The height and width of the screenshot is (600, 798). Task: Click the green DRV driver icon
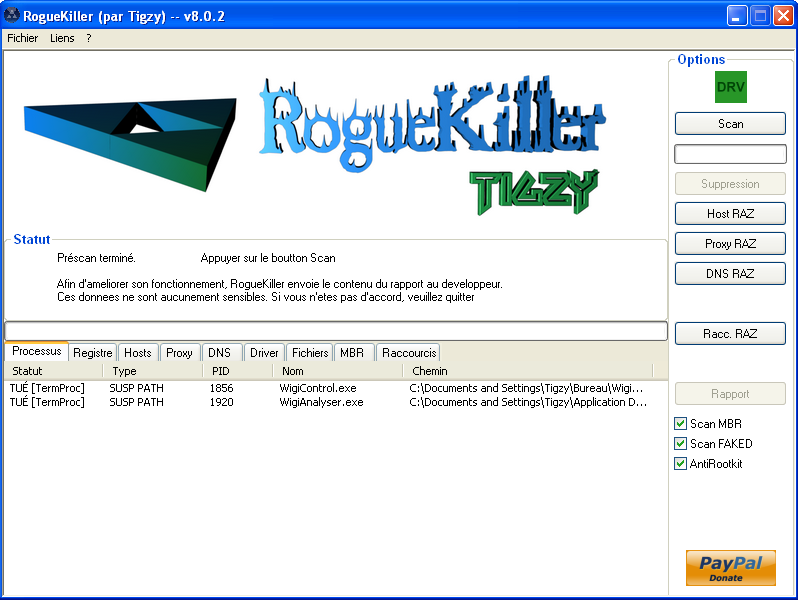pyautogui.click(x=730, y=87)
